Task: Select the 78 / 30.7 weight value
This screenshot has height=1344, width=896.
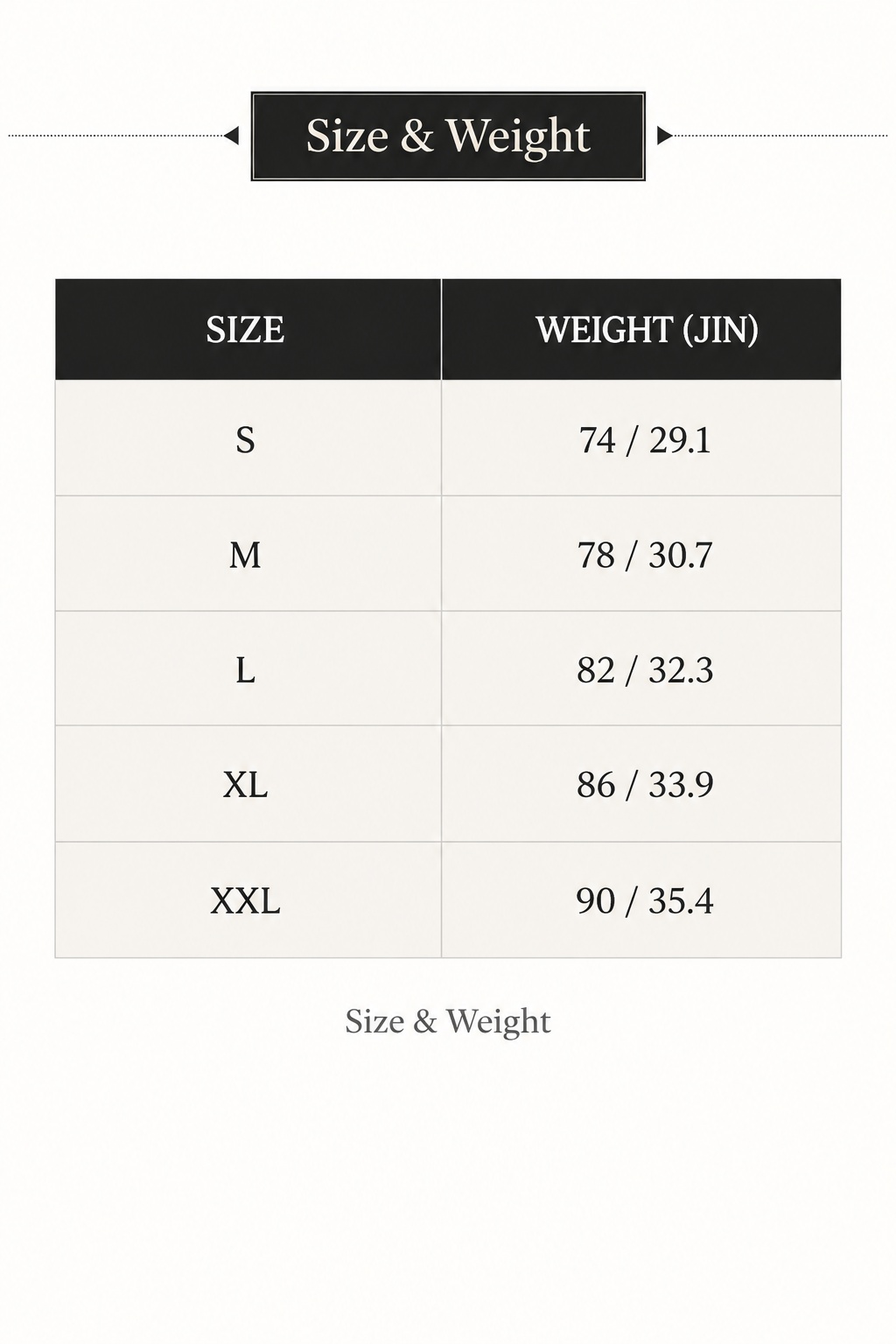Action: click(645, 555)
